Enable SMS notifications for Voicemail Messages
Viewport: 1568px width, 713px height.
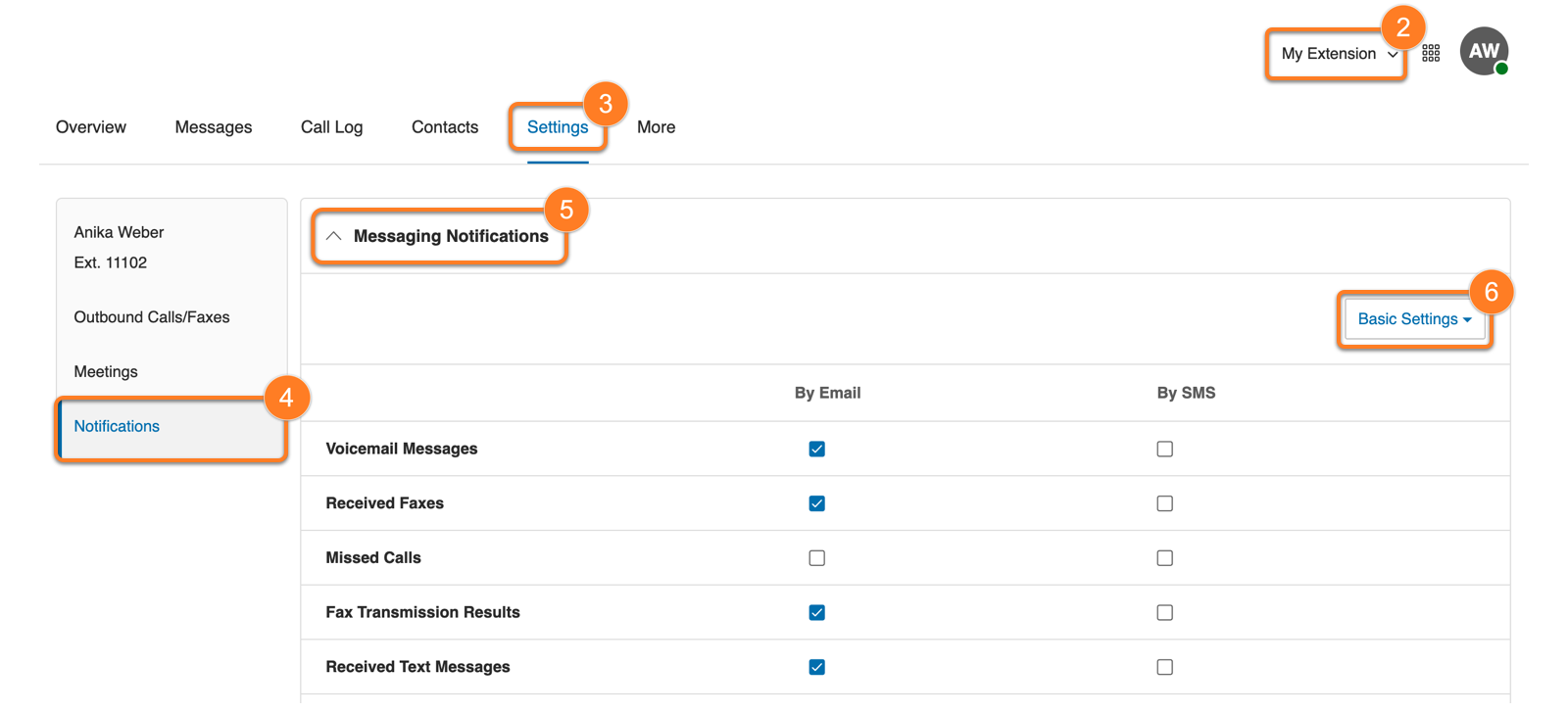pos(1164,449)
